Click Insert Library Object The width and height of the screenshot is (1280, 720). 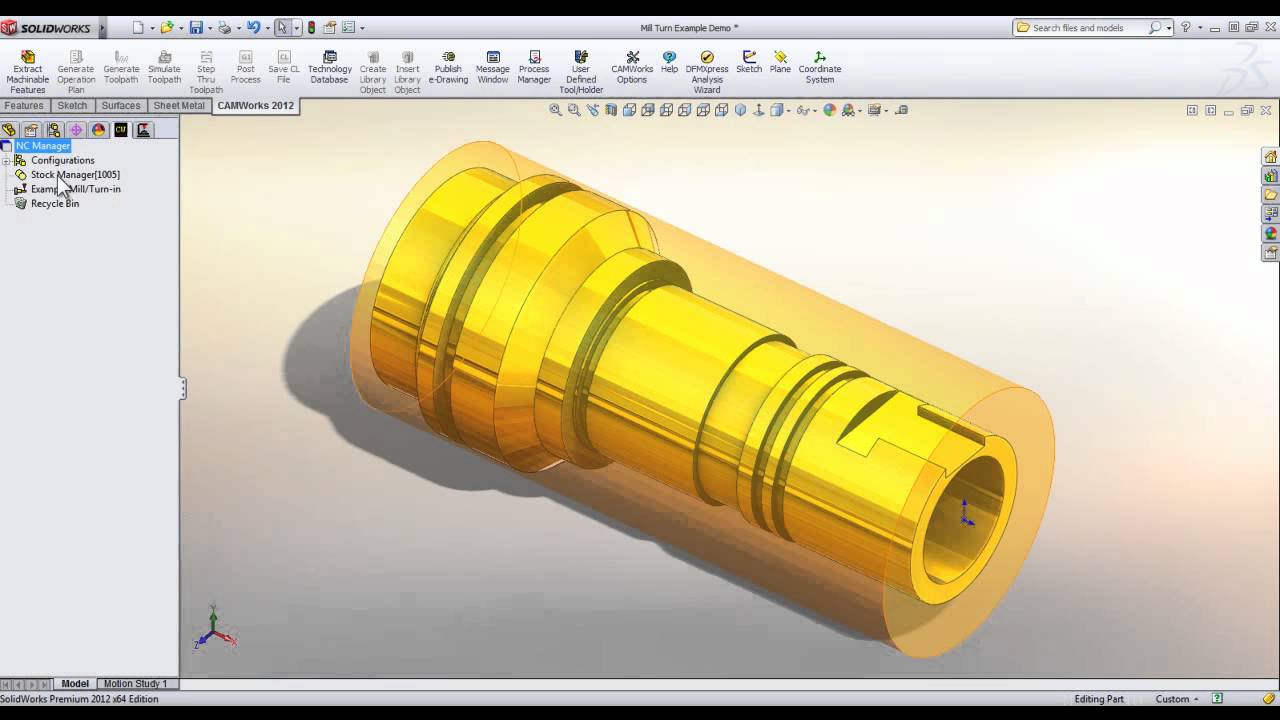pos(407,72)
